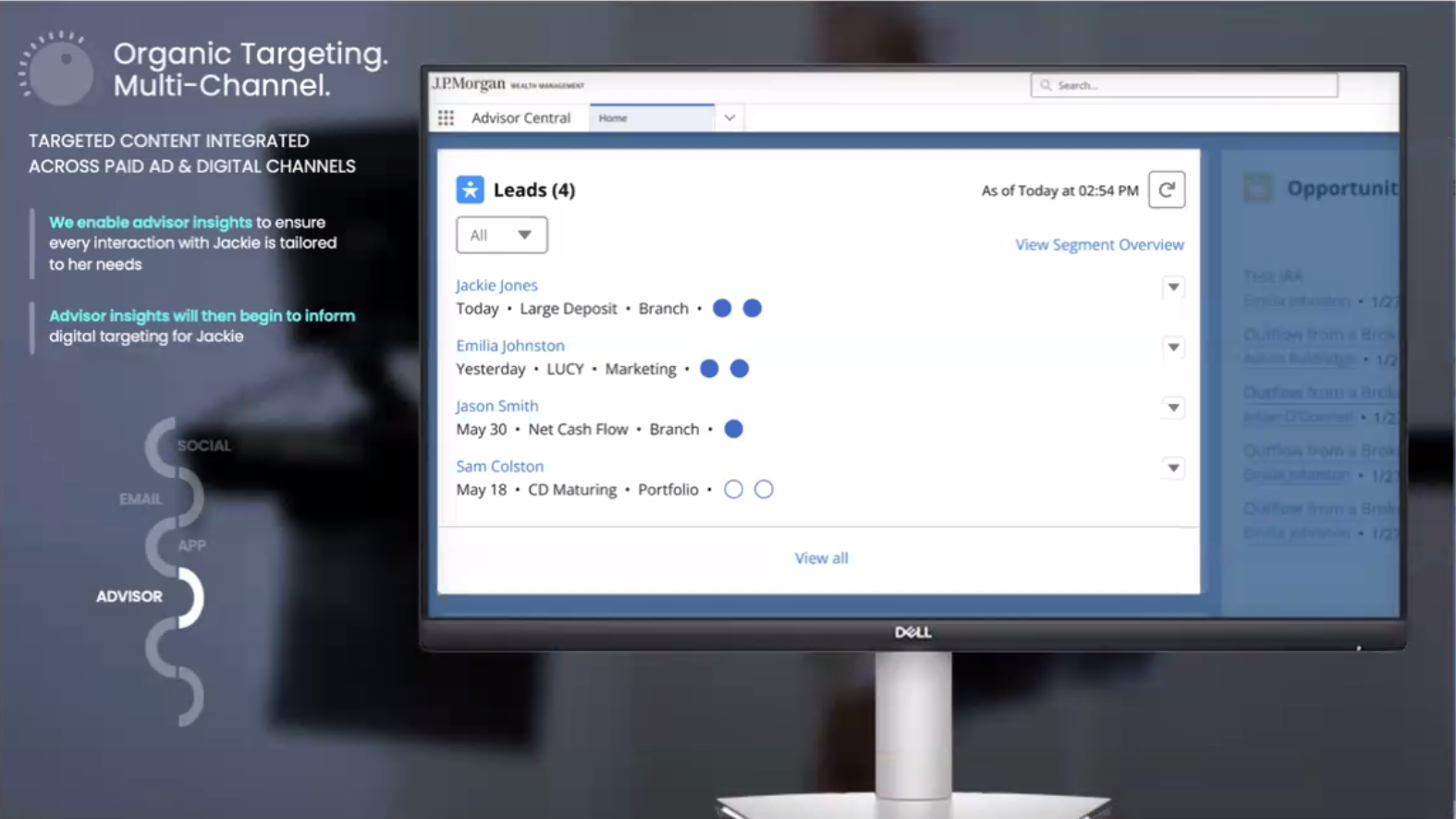This screenshot has width=1456, height=819.
Task: Open Emilia Johnston lead
Action: tap(510, 346)
